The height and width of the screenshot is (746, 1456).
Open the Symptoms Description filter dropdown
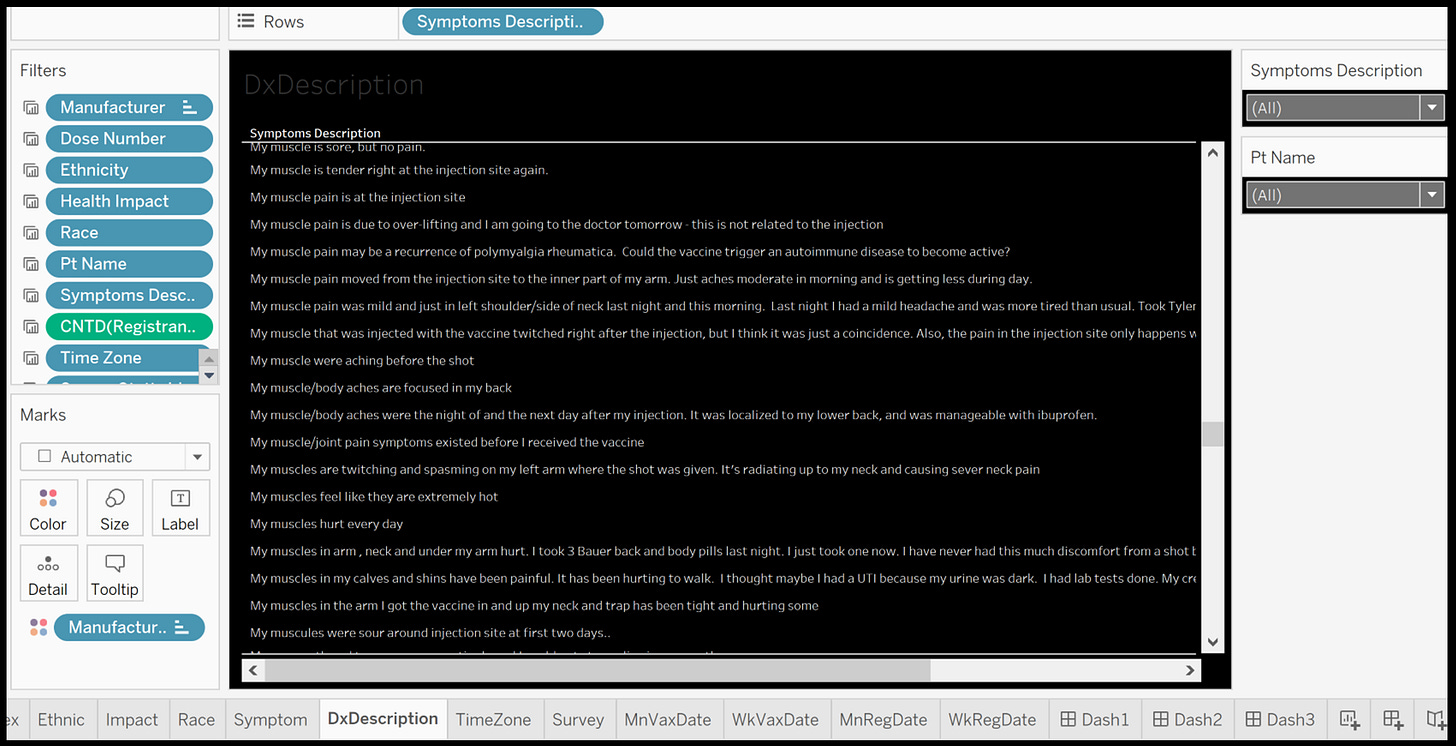[x=1432, y=107]
